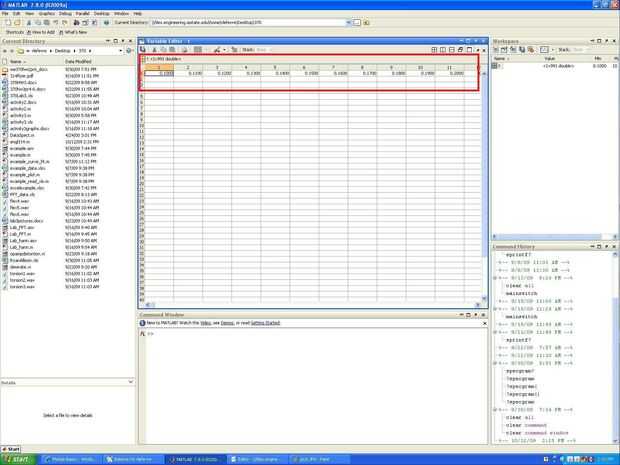Click the Cut icon in main MATLAB toolbar
The image size is (620, 465).
click(x=29, y=23)
